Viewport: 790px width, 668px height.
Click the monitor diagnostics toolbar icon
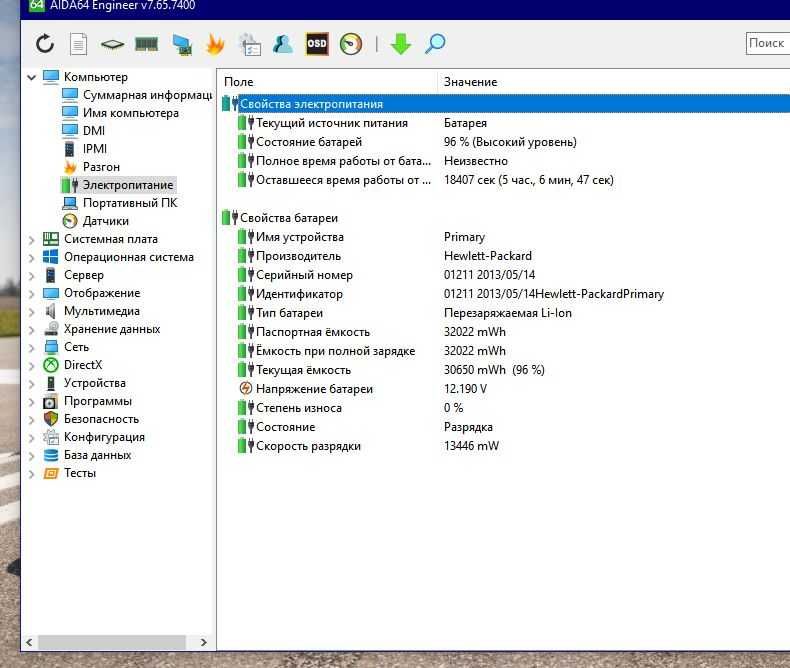pyautogui.click(x=182, y=44)
